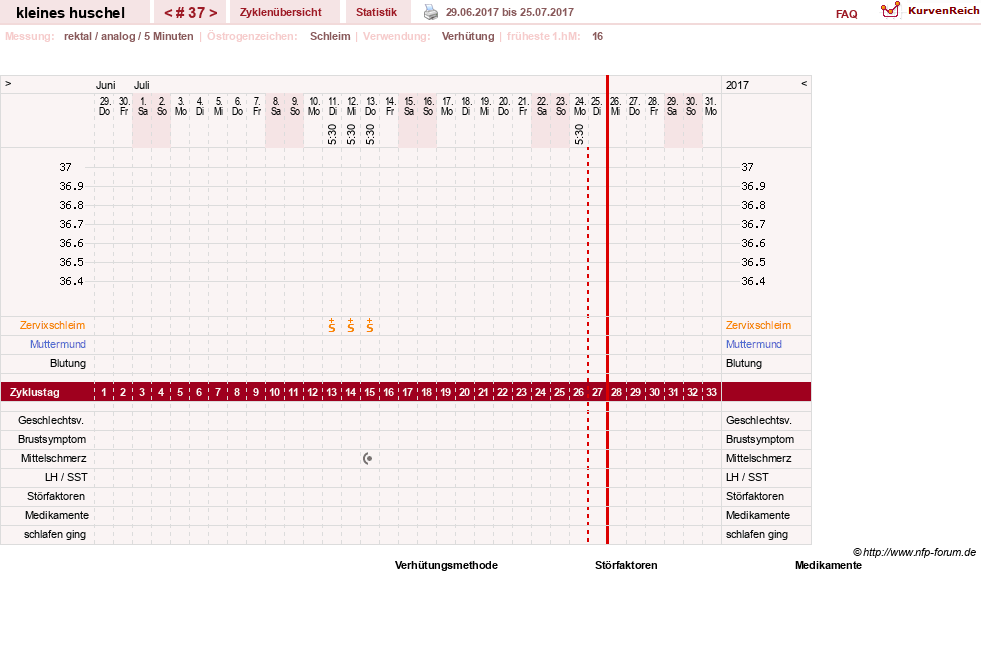The height and width of the screenshot is (664, 981).
Task: Collapse the chart with the < arrow next to 2017
Action: click(804, 83)
